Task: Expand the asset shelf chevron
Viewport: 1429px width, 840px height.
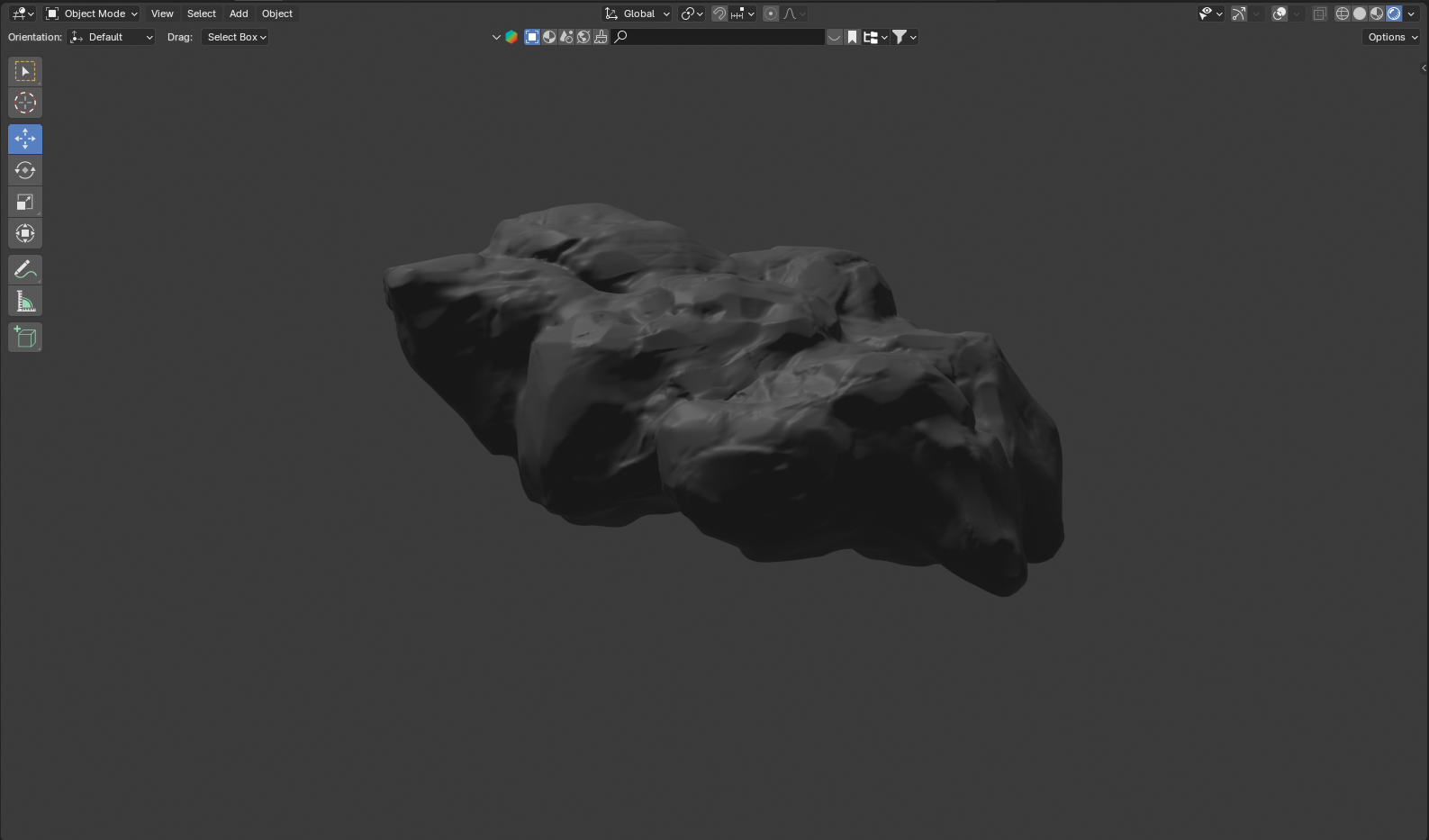Action: tap(835, 37)
